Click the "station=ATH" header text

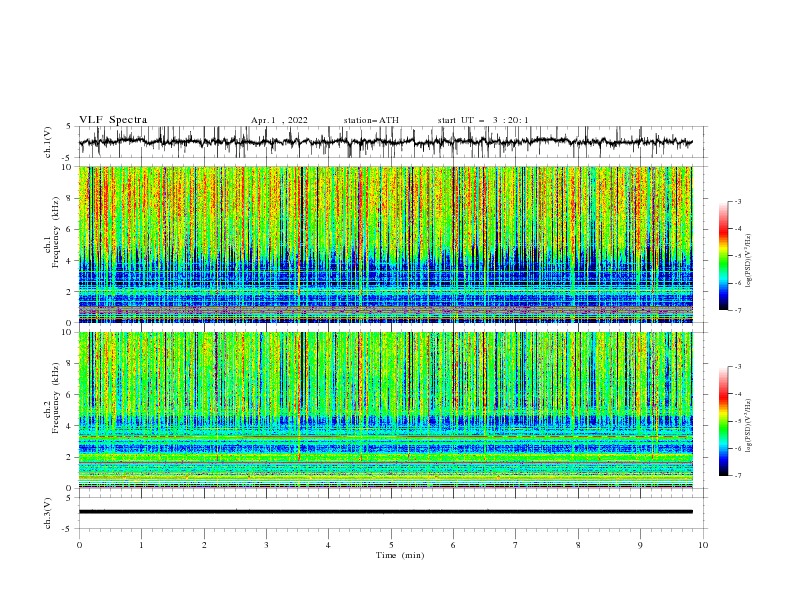(x=371, y=120)
